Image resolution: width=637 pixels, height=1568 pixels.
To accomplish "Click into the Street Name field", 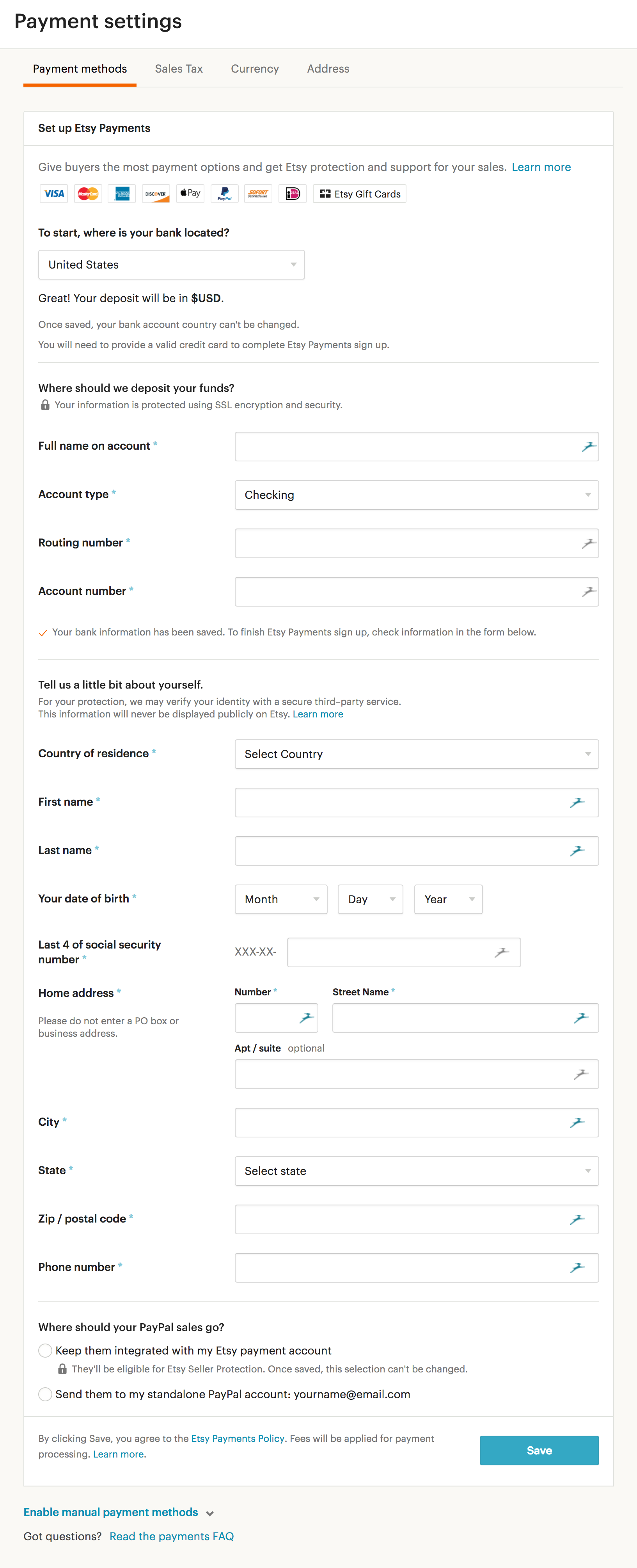I will (465, 1018).
